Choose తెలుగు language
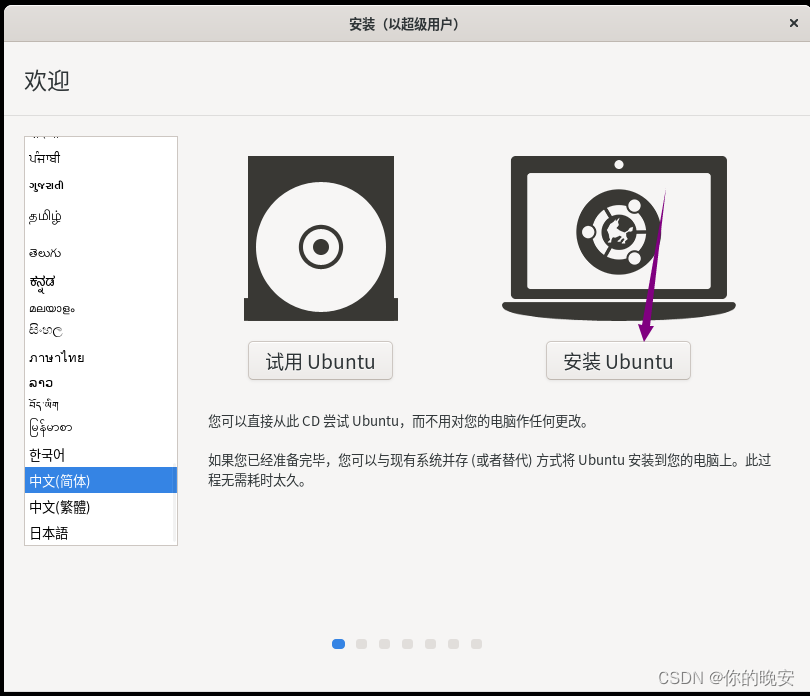 101,253
